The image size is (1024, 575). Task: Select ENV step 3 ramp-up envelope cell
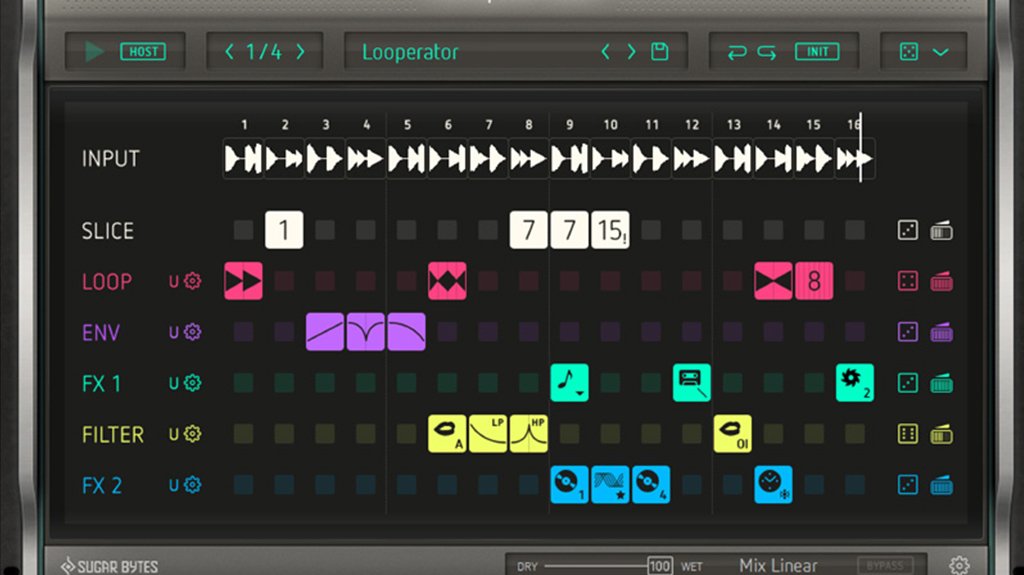[325, 332]
